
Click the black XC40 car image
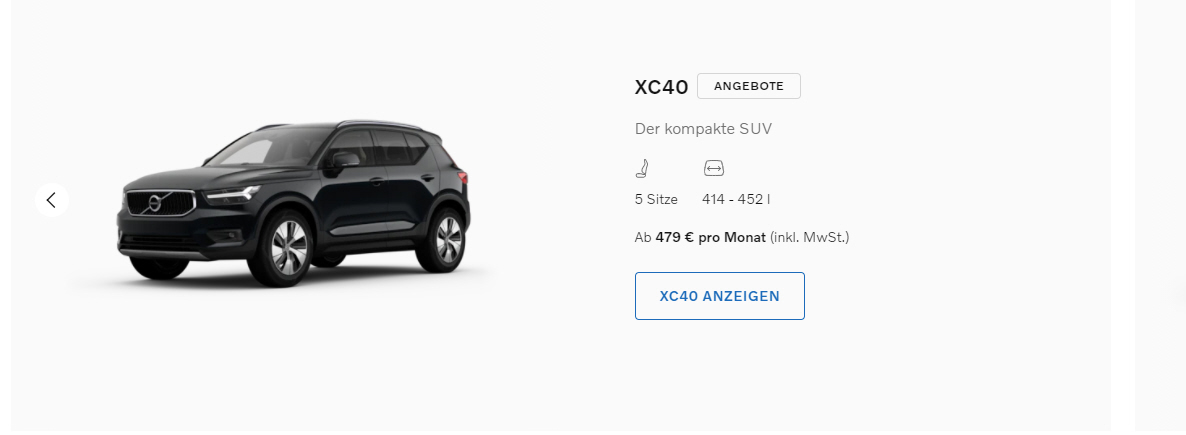click(x=293, y=204)
